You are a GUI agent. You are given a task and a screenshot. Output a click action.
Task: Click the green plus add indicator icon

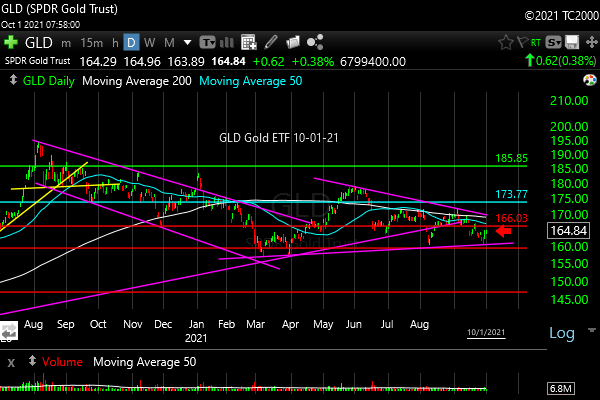click(x=11, y=42)
